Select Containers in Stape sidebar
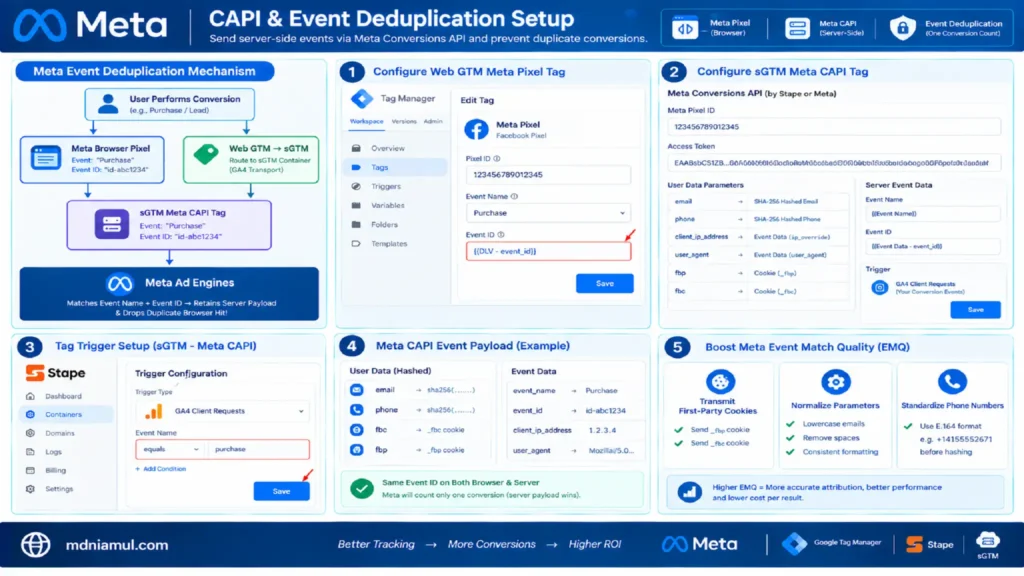Viewport: 1024px width, 576px height. point(66,414)
